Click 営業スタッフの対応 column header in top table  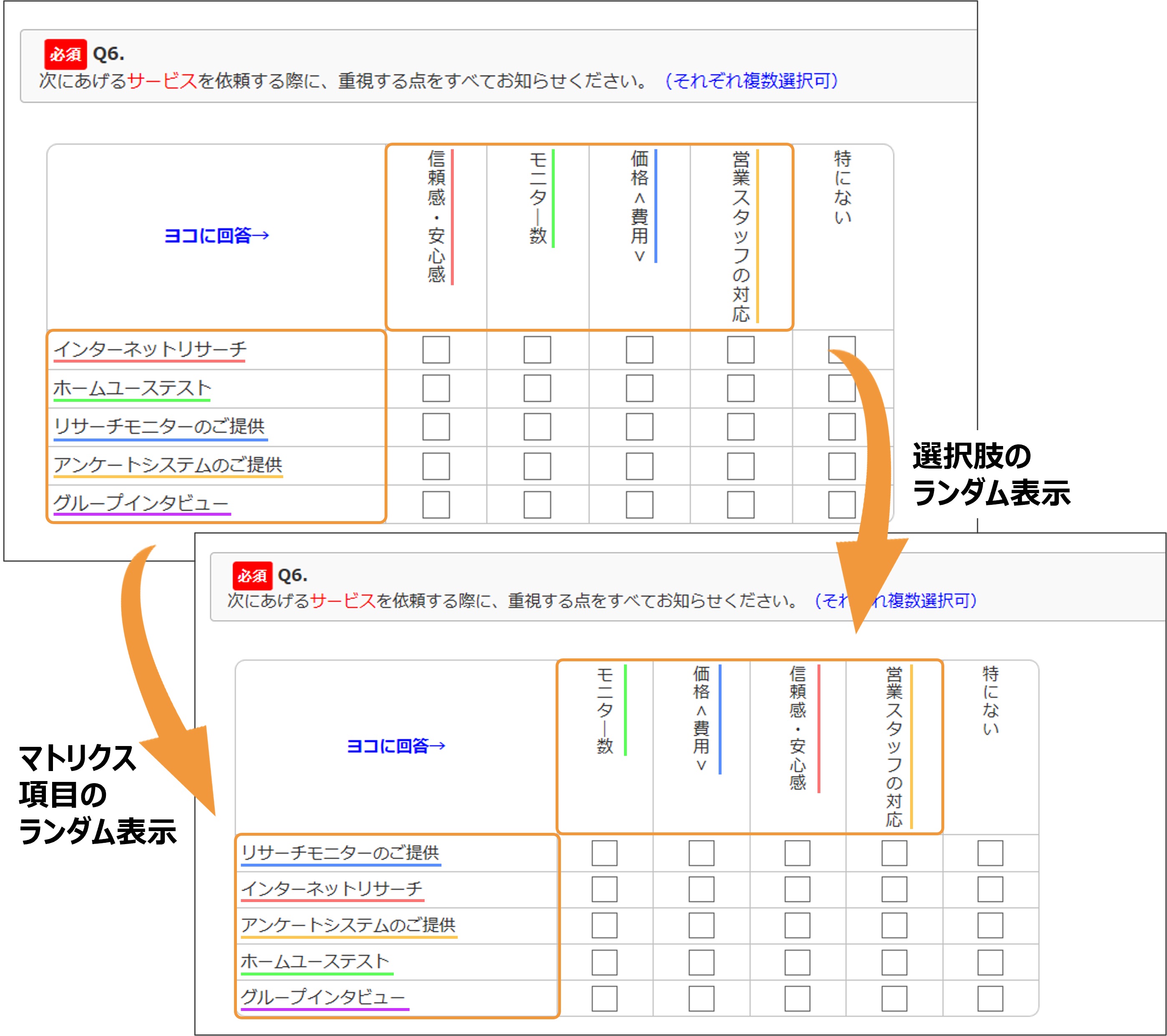(740, 237)
